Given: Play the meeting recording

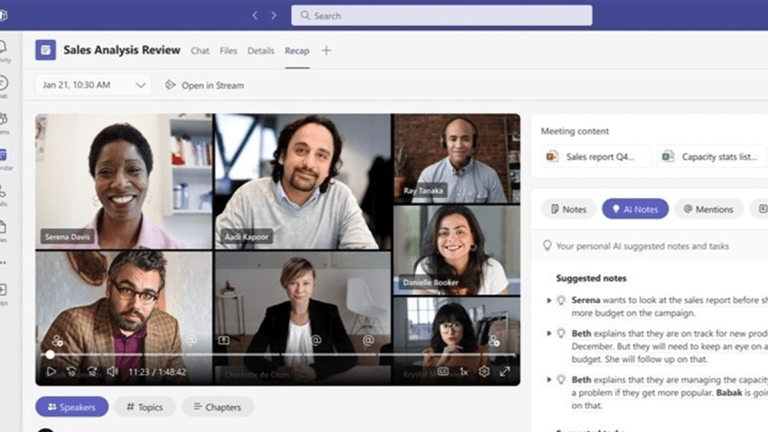Looking at the screenshot, I should coord(51,371).
